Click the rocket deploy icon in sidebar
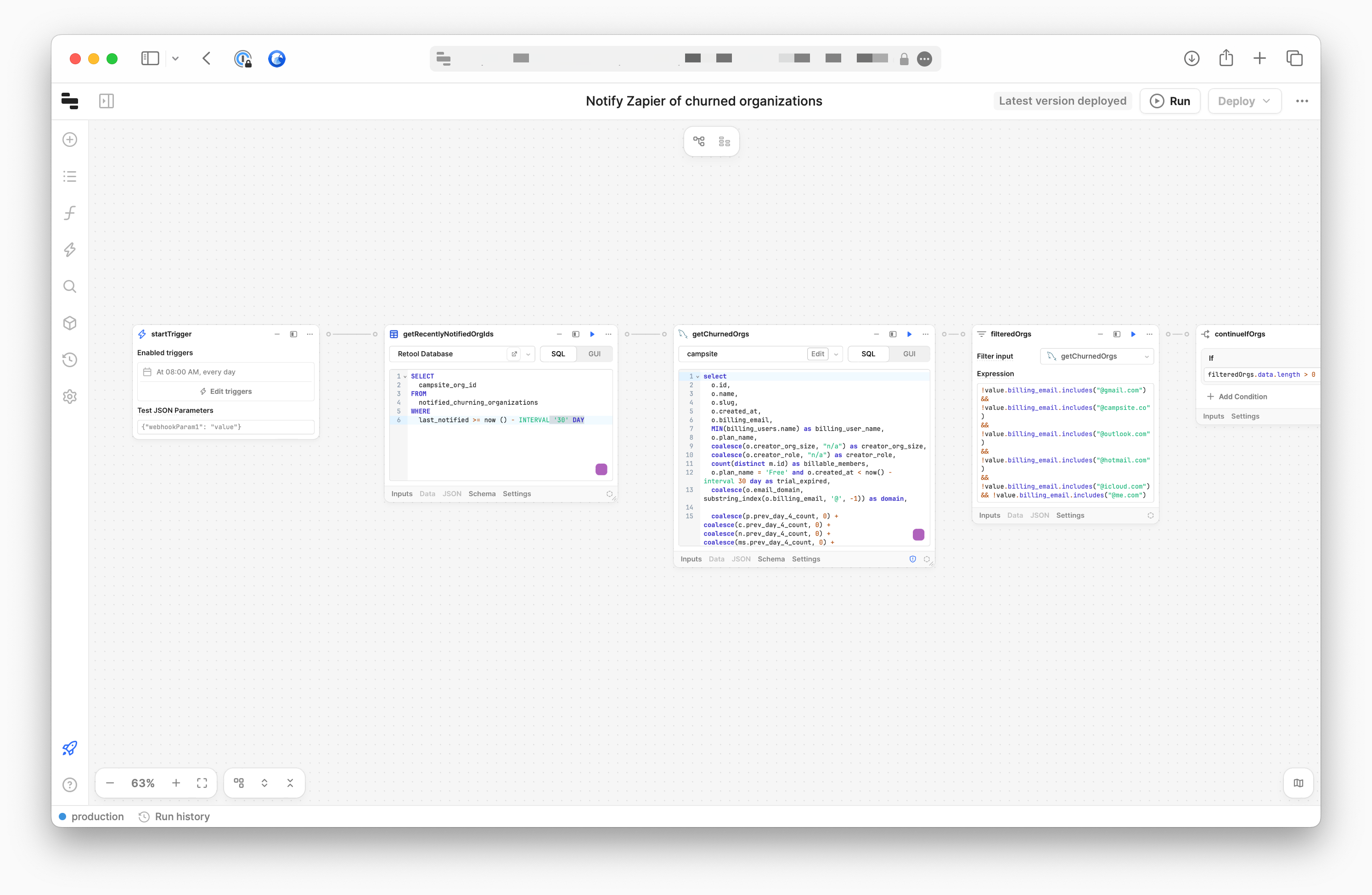This screenshot has height=895, width=1372. [x=70, y=748]
